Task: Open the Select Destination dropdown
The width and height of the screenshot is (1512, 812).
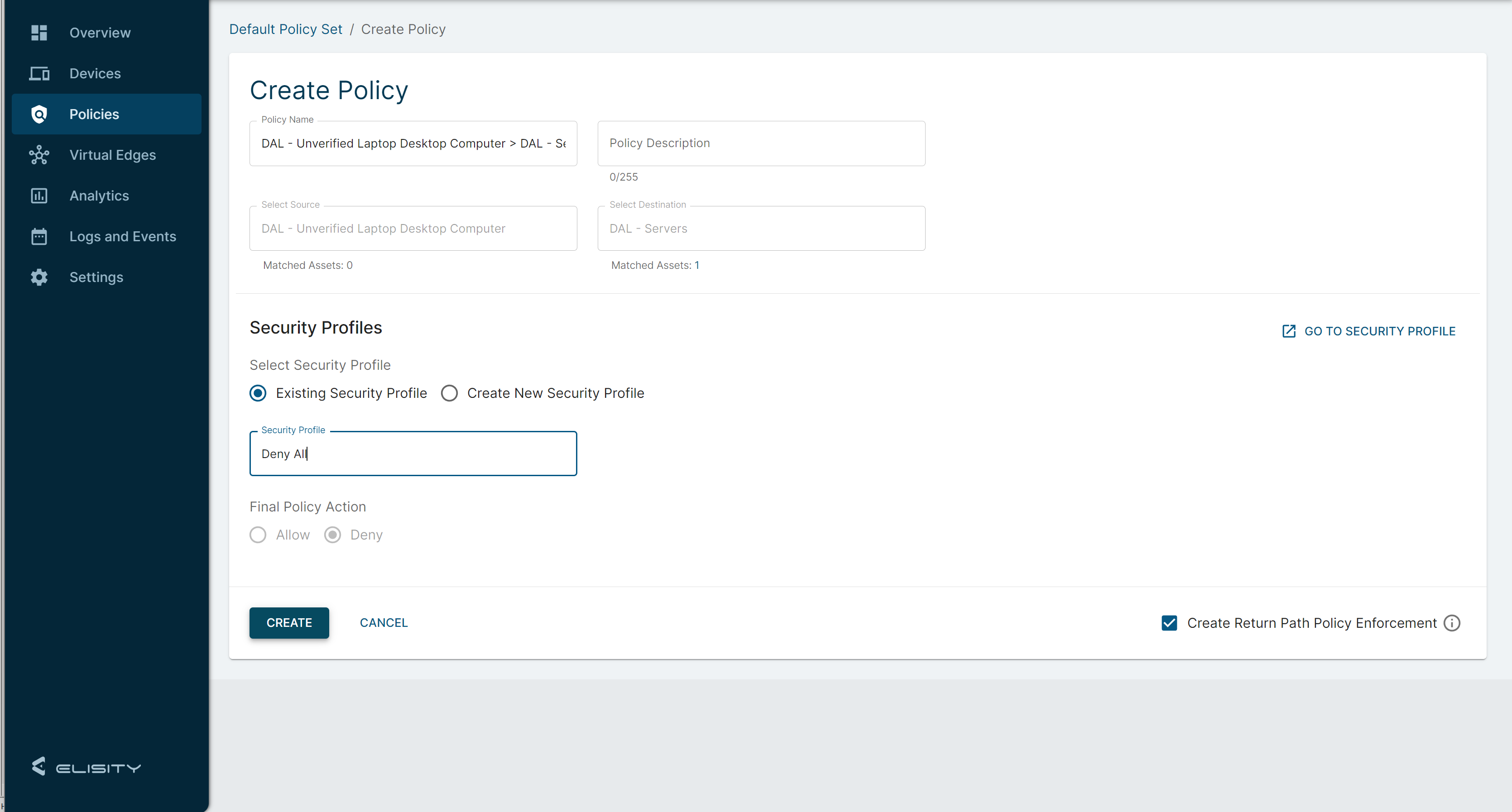Action: tap(761, 229)
